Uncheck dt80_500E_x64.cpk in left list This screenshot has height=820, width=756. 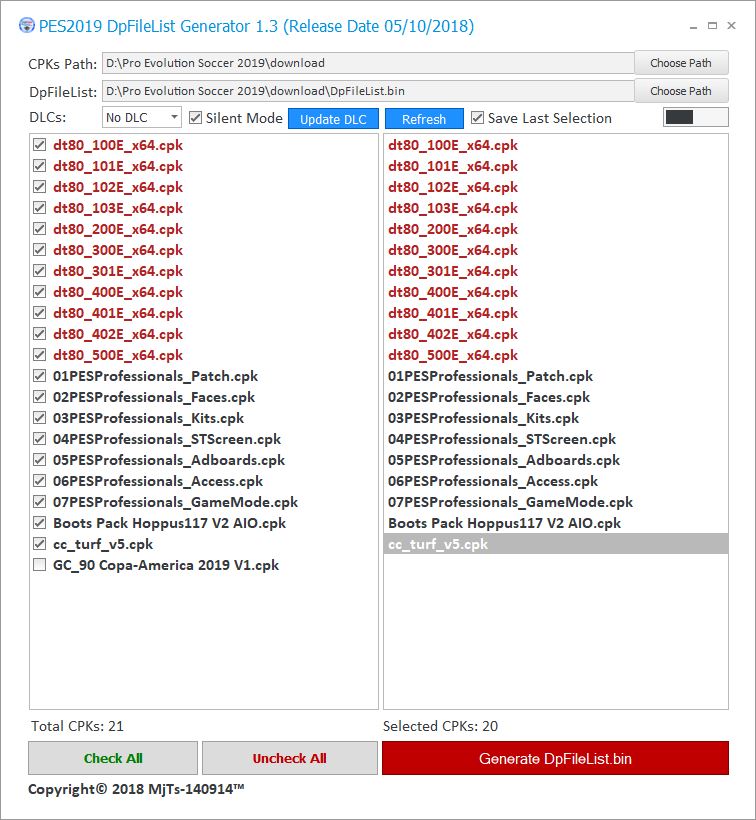39,355
